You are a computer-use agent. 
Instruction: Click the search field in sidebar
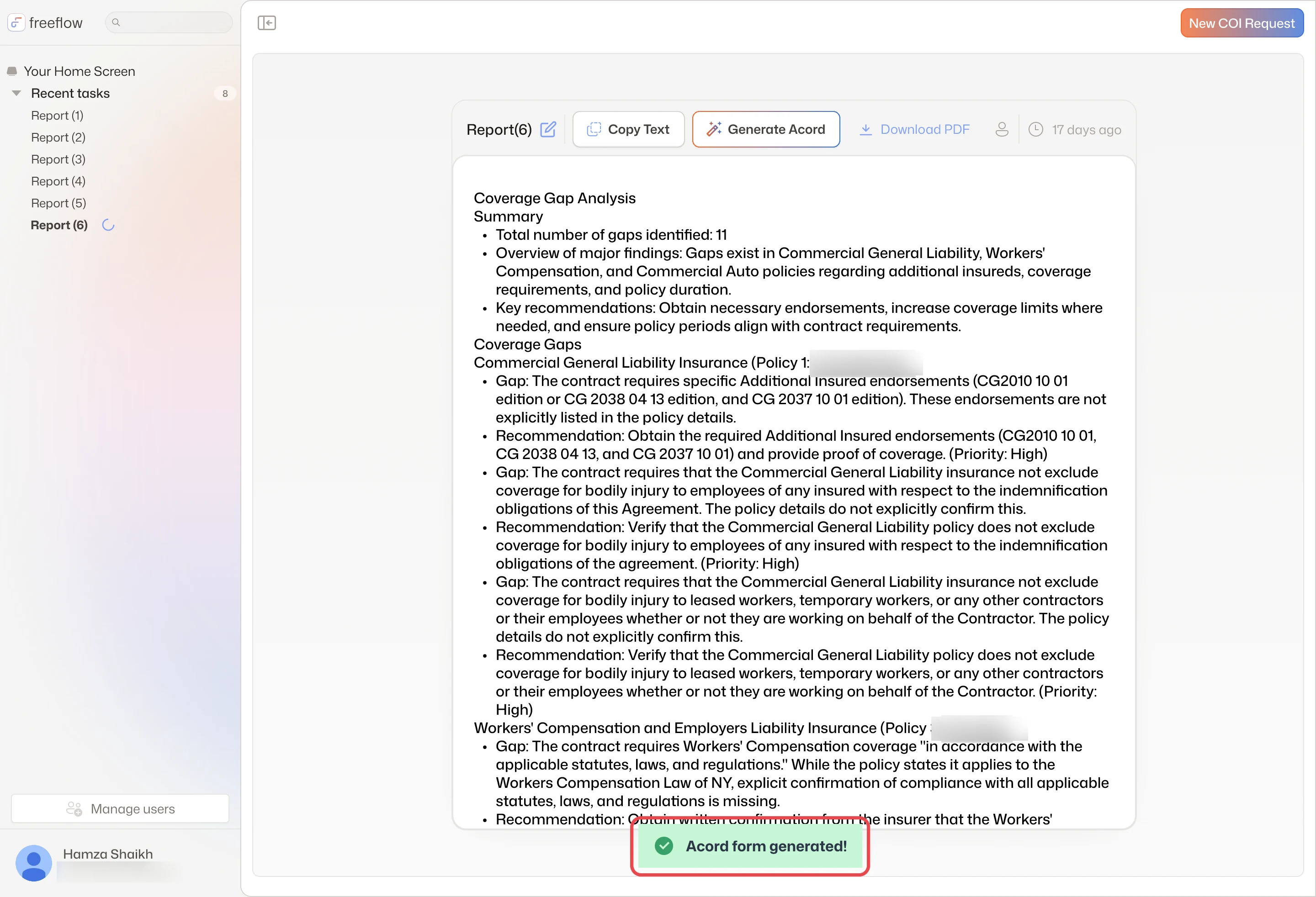click(169, 23)
